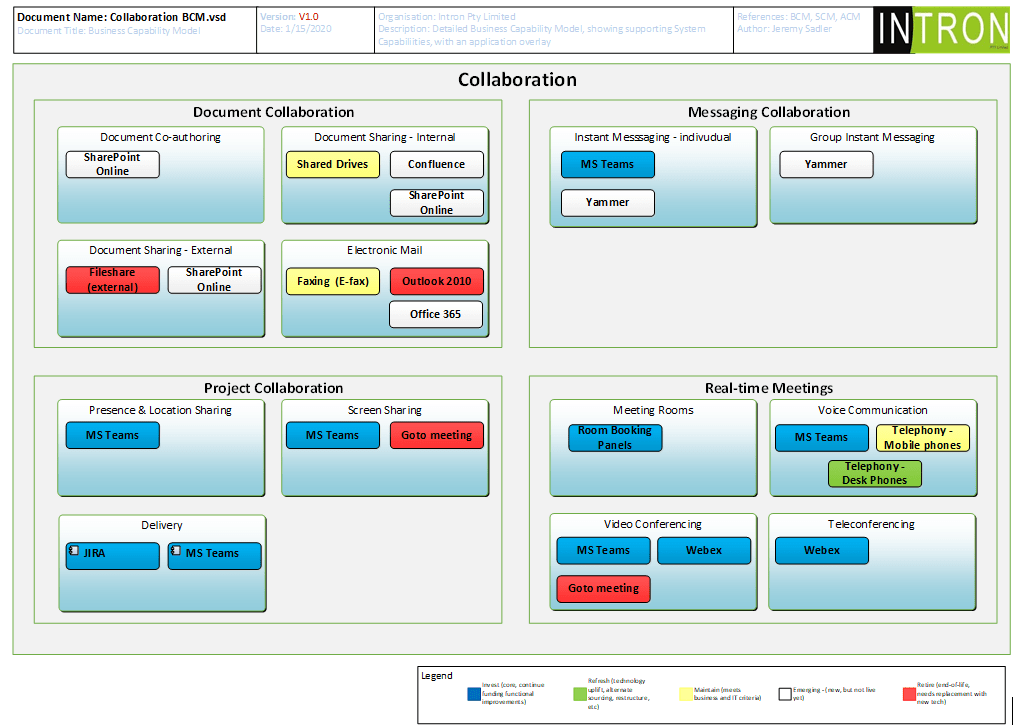Click the component icon on the JIRA box
This screenshot has width=1014, height=728.
pyautogui.click(x=74, y=552)
